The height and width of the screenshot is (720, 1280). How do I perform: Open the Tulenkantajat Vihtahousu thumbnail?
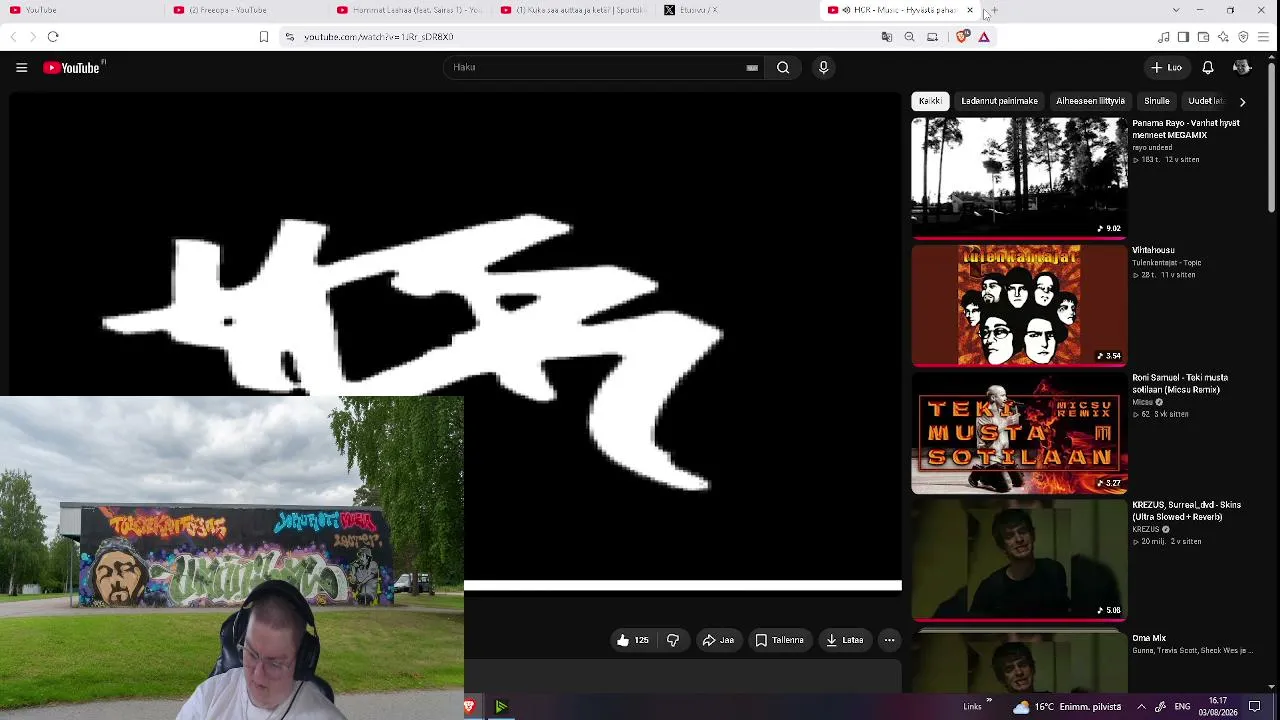pos(1019,305)
